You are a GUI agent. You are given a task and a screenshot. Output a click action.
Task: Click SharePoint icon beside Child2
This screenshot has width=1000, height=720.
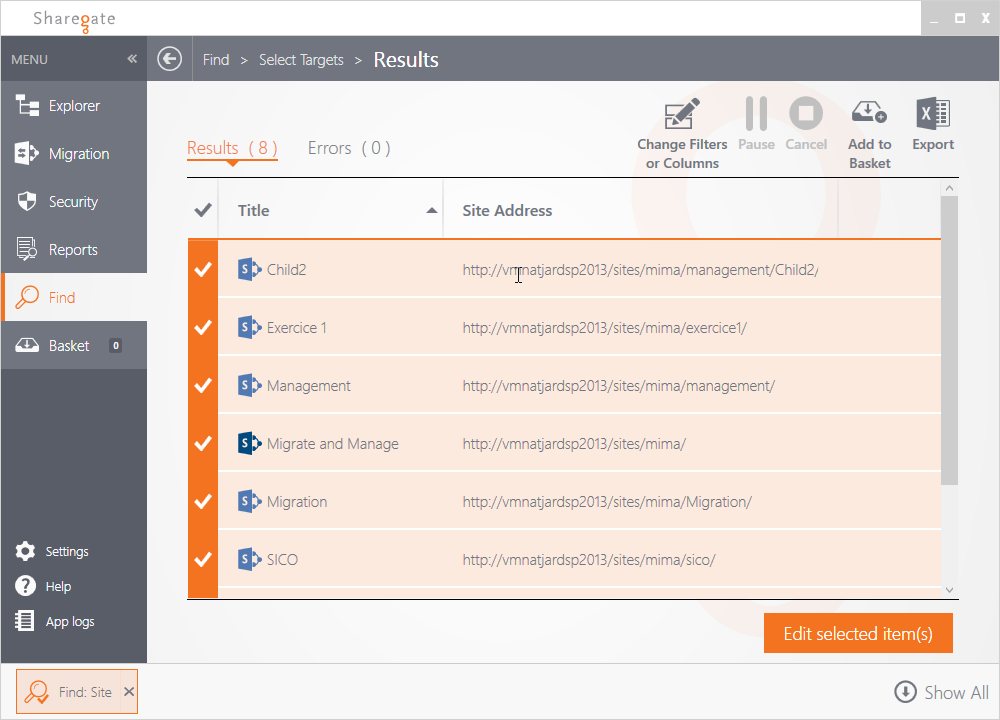[249, 270]
